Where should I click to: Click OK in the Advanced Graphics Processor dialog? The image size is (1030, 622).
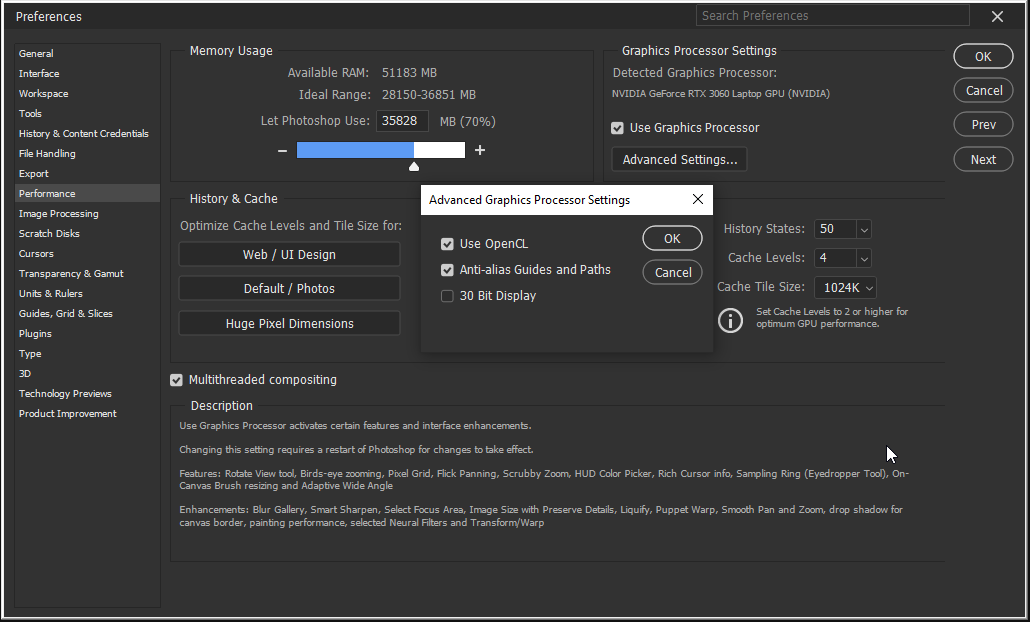672,238
